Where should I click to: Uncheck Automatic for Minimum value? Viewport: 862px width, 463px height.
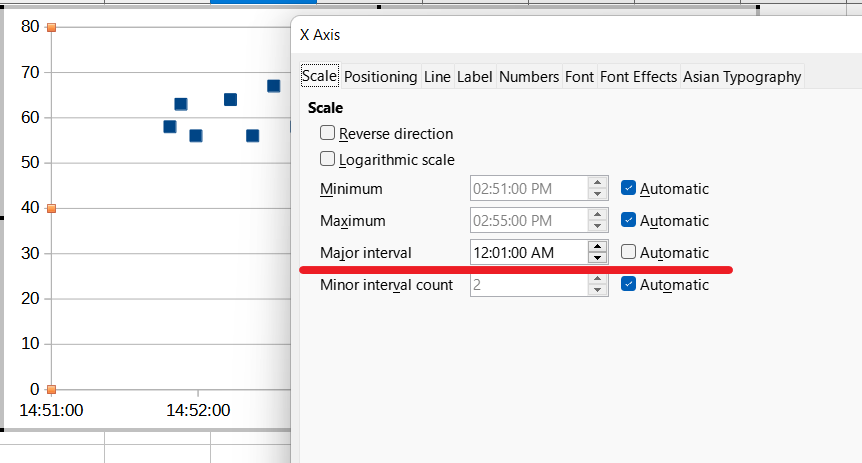tap(628, 188)
